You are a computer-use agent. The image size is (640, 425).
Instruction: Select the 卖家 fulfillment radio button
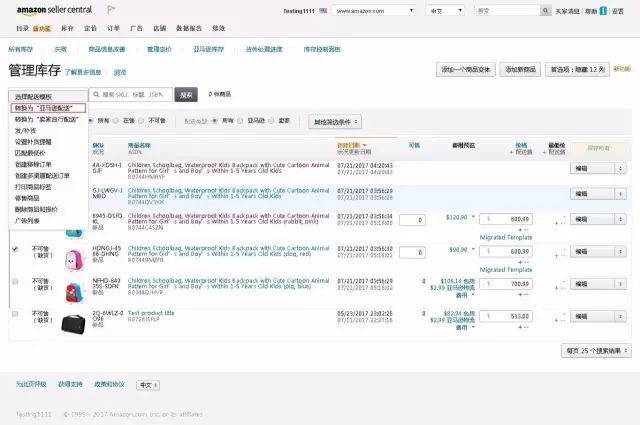271,121
